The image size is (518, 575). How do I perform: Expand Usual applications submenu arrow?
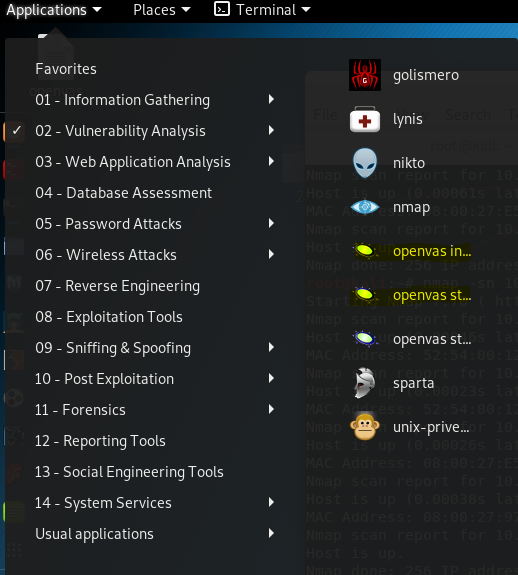(x=271, y=533)
